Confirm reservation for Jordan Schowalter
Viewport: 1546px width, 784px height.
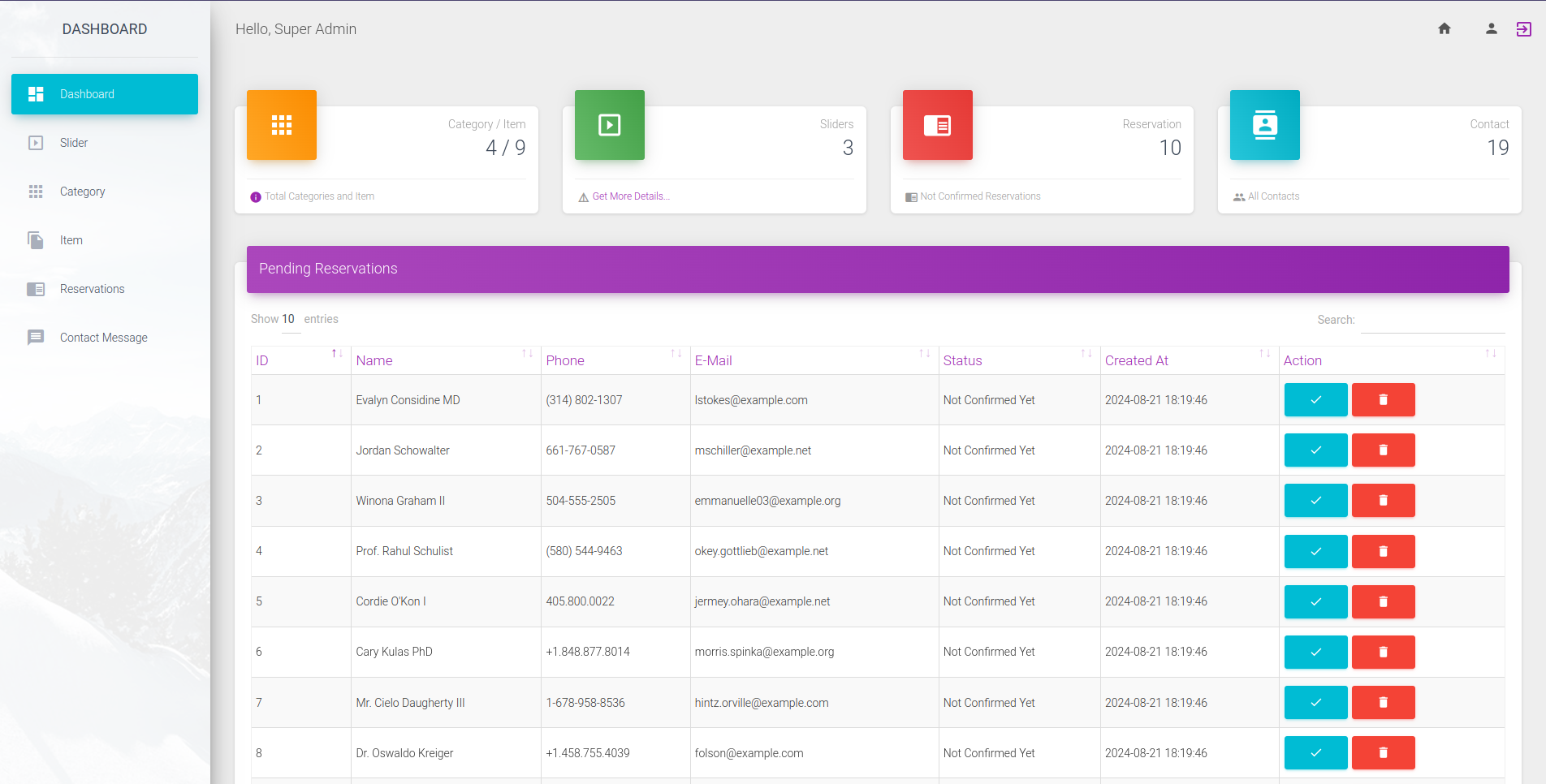pos(1316,450)
